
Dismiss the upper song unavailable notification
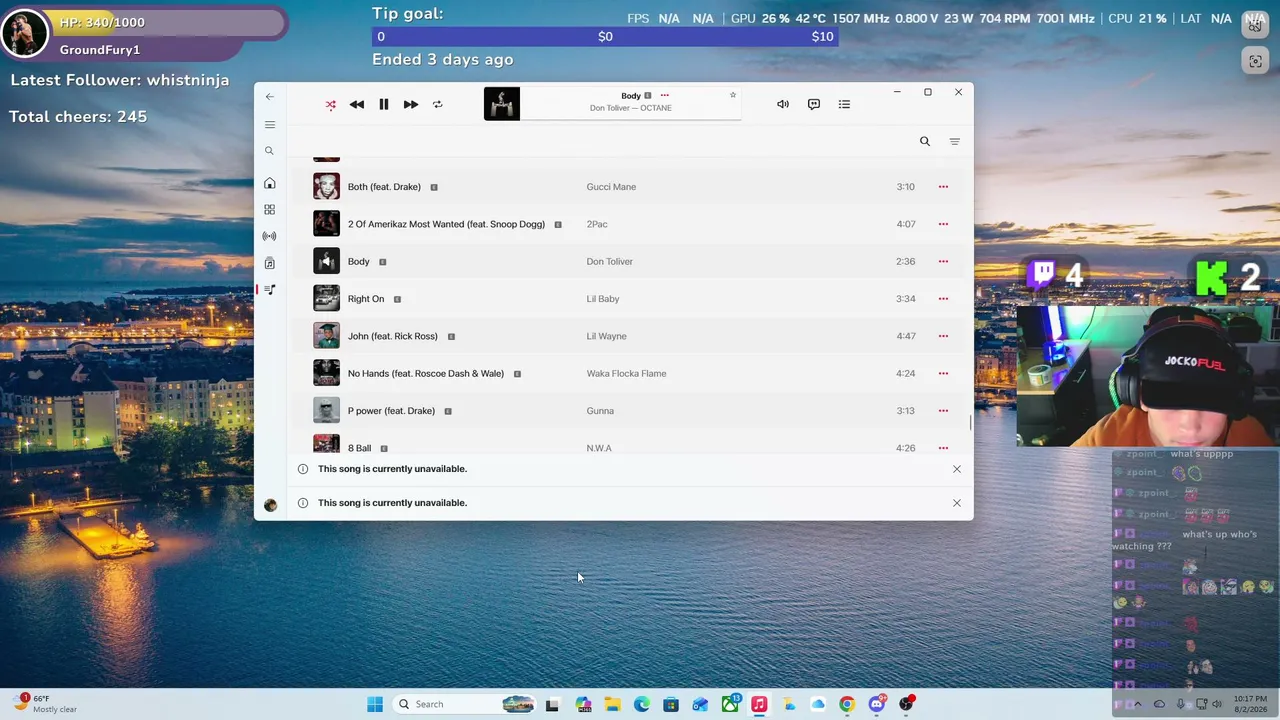pyautogui.click(x=957, y=469)
